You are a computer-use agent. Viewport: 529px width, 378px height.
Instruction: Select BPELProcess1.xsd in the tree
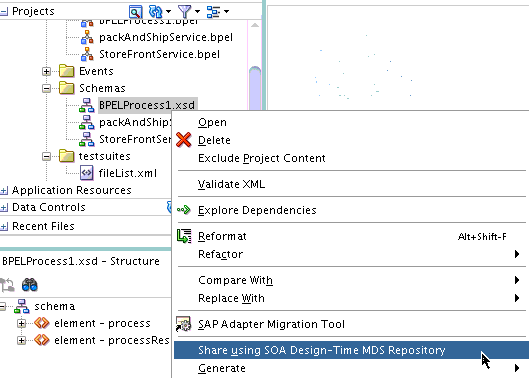click(147, 105)
